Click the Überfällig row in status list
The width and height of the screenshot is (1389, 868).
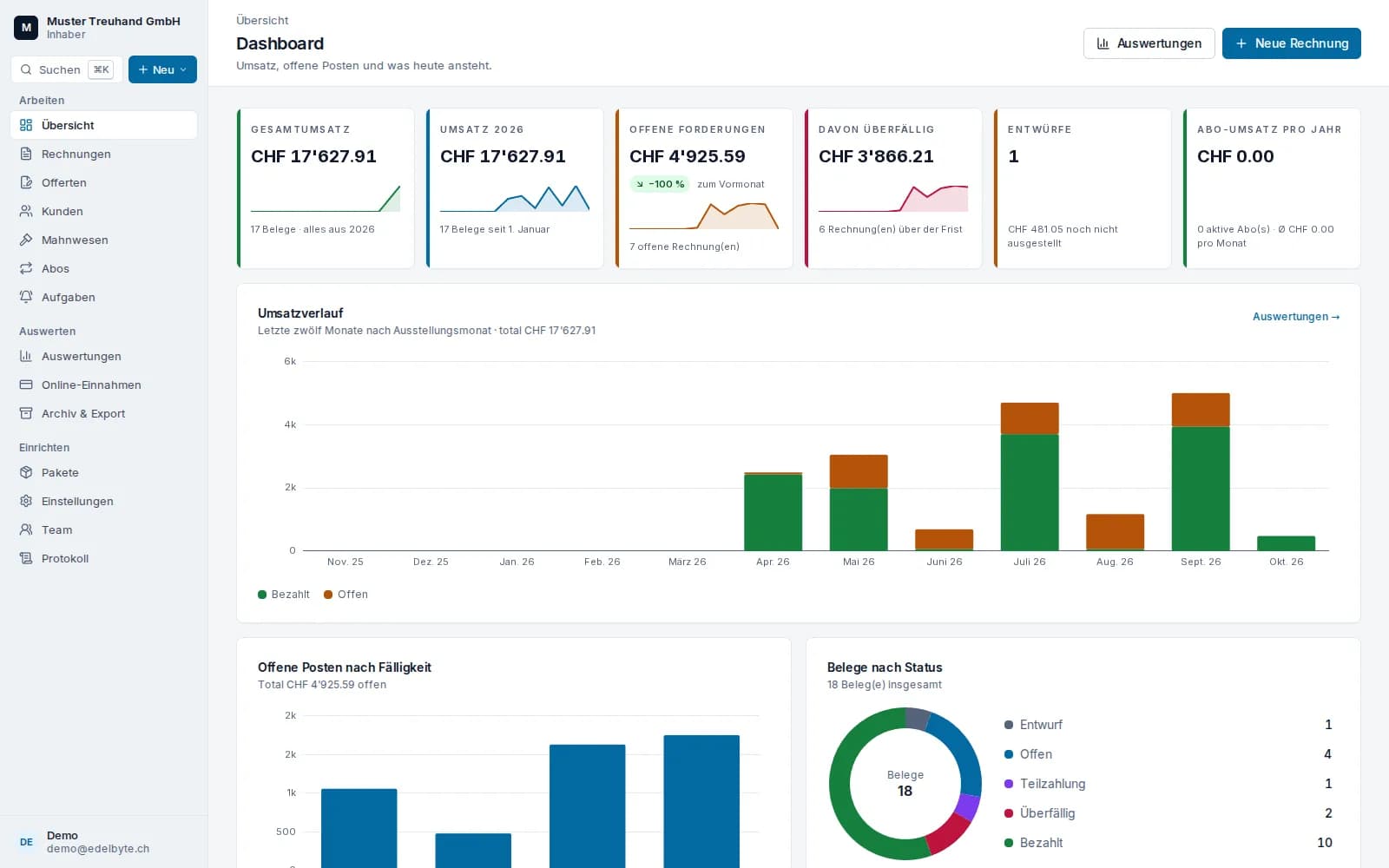(1168, 813)
